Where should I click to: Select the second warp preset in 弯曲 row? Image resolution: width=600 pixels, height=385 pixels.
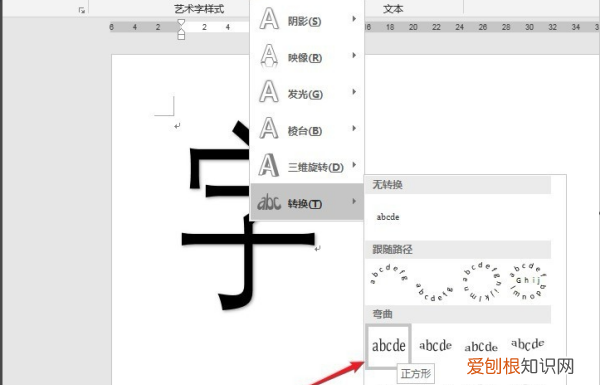pyautogui.click(x=435, y=346)
